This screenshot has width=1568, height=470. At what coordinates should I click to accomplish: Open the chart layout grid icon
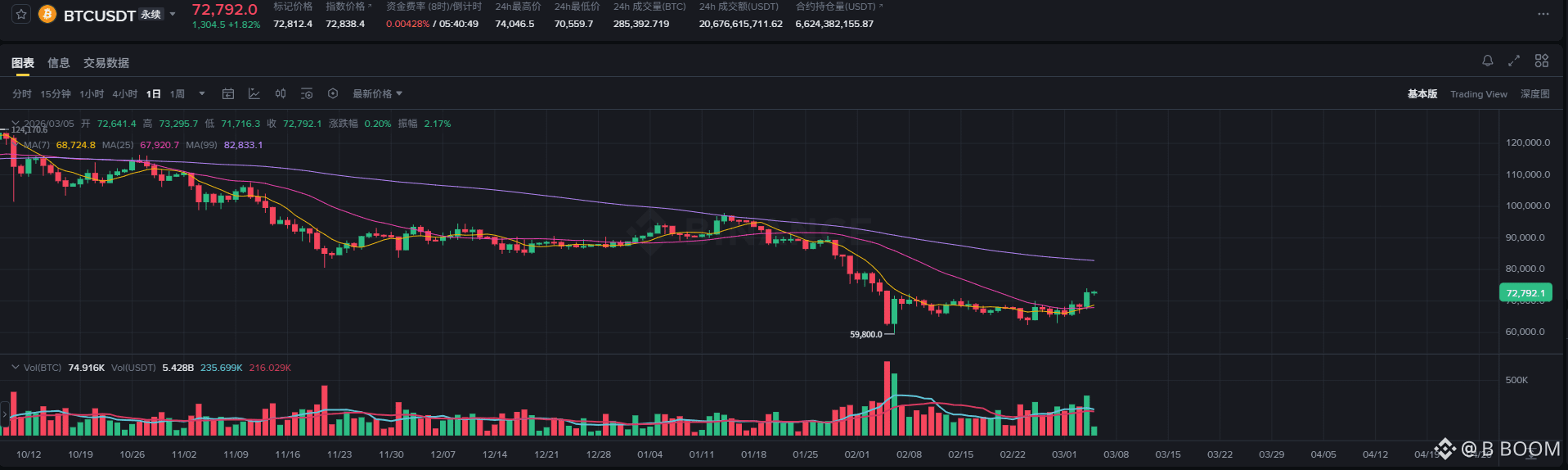tap(1542, 61)
